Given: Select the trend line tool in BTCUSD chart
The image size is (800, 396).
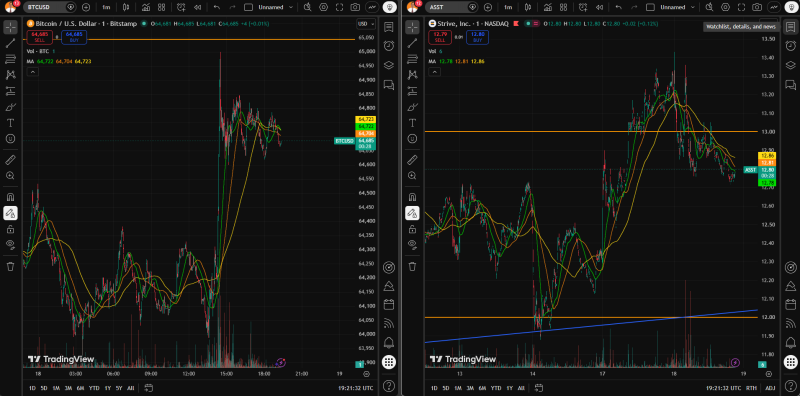Looking at the screenshot, I should click(x=10, y=43).
